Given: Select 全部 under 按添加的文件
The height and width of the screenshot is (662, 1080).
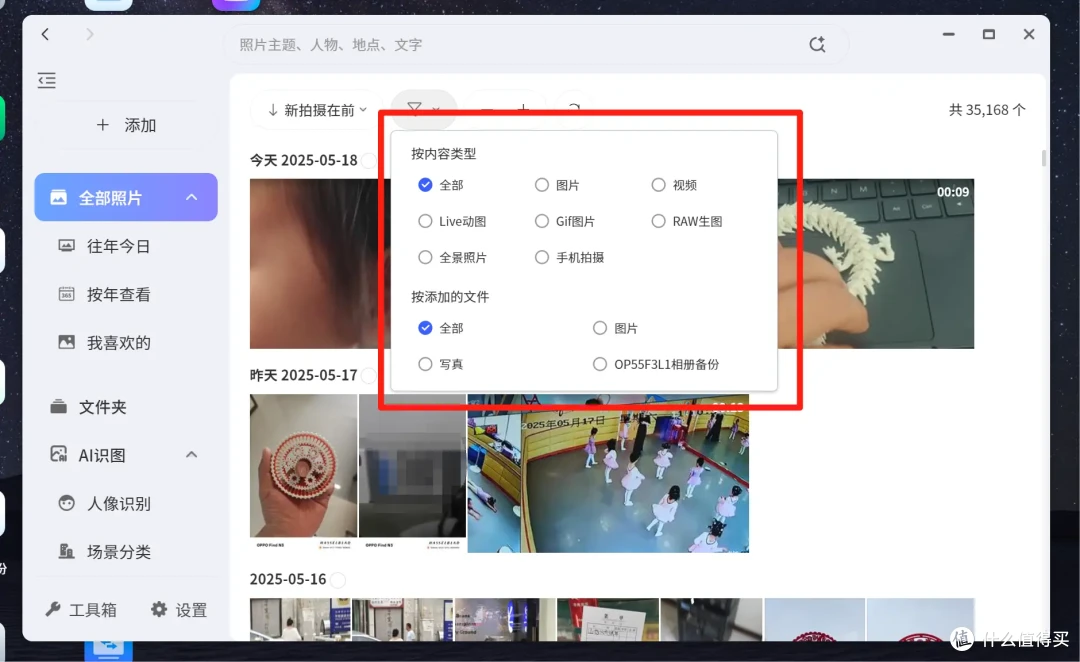Looking at the screenshot, I should (425, 328).
